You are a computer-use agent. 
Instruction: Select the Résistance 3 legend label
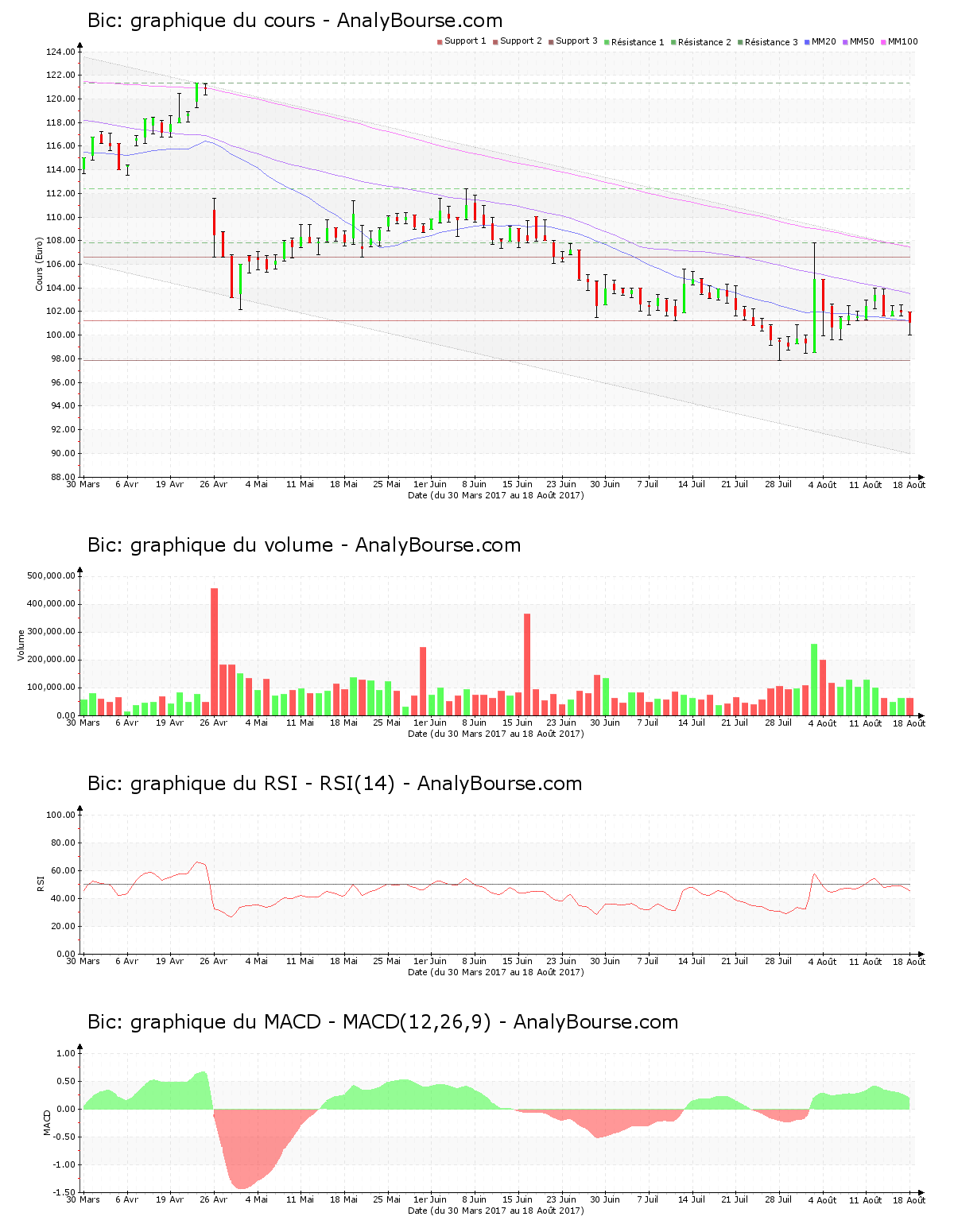pos(771,42)
